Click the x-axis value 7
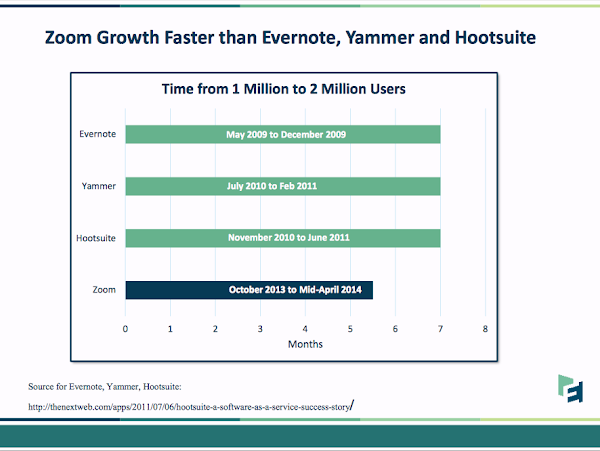600x451 pixels. point(440,329)
